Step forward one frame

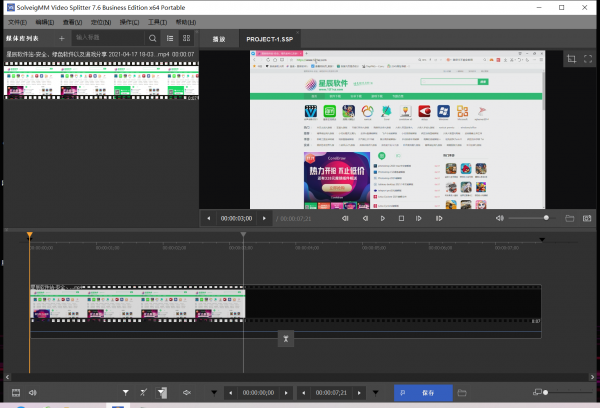coord(419,219)
